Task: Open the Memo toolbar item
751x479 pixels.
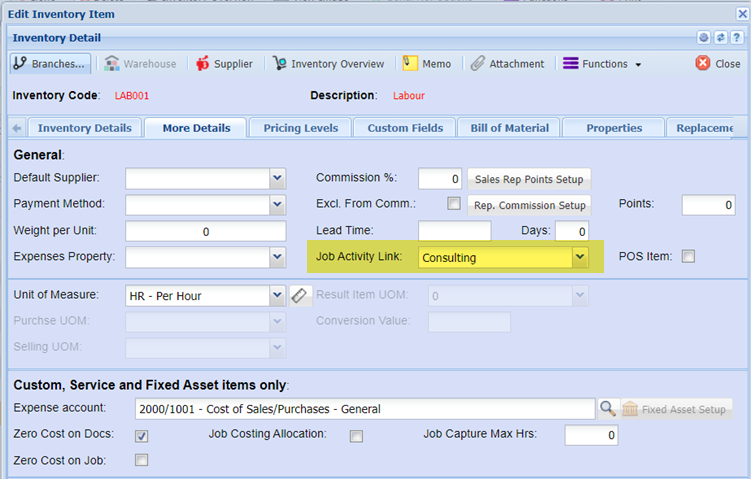Action: point(426,63)
